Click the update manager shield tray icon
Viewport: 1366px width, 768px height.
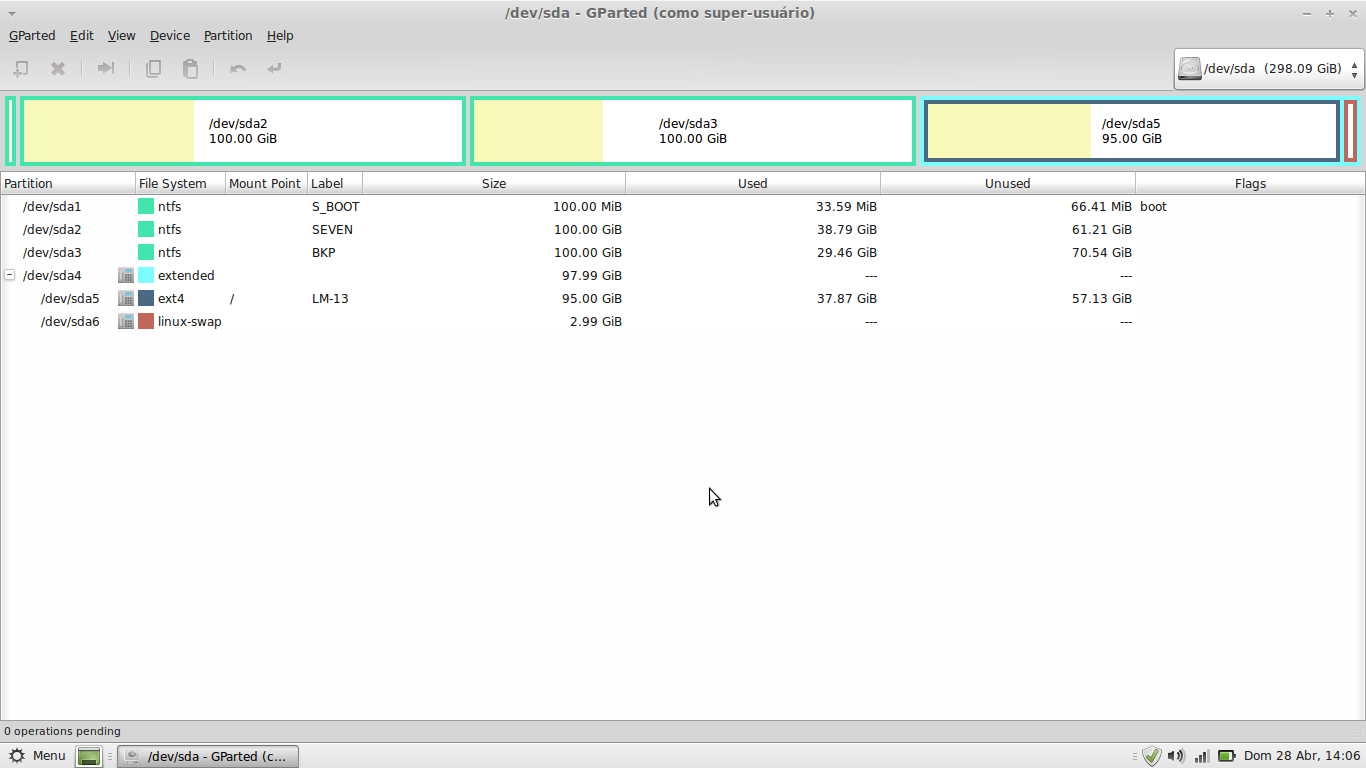(x=1152, y=756)
